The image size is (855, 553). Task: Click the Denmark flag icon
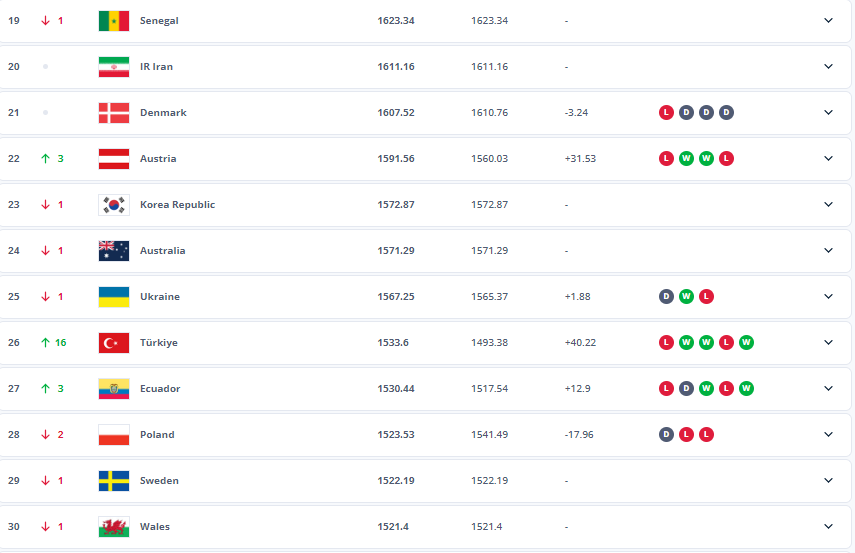click(113, 112)
